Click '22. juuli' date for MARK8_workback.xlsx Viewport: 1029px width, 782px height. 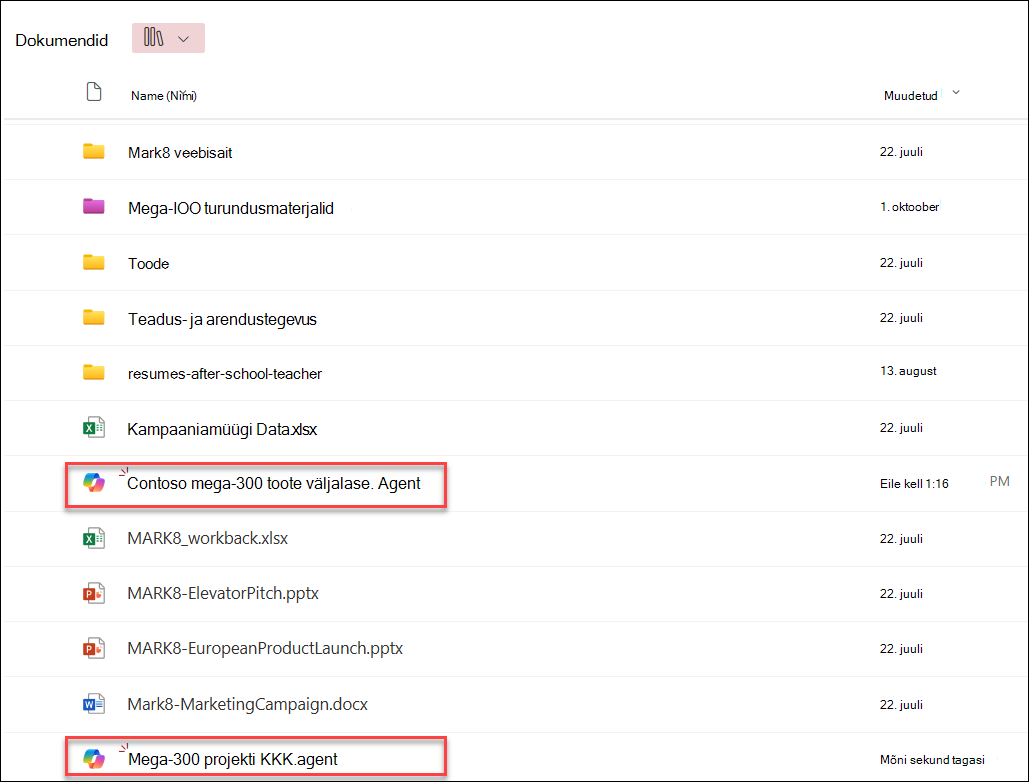[901, 539]
